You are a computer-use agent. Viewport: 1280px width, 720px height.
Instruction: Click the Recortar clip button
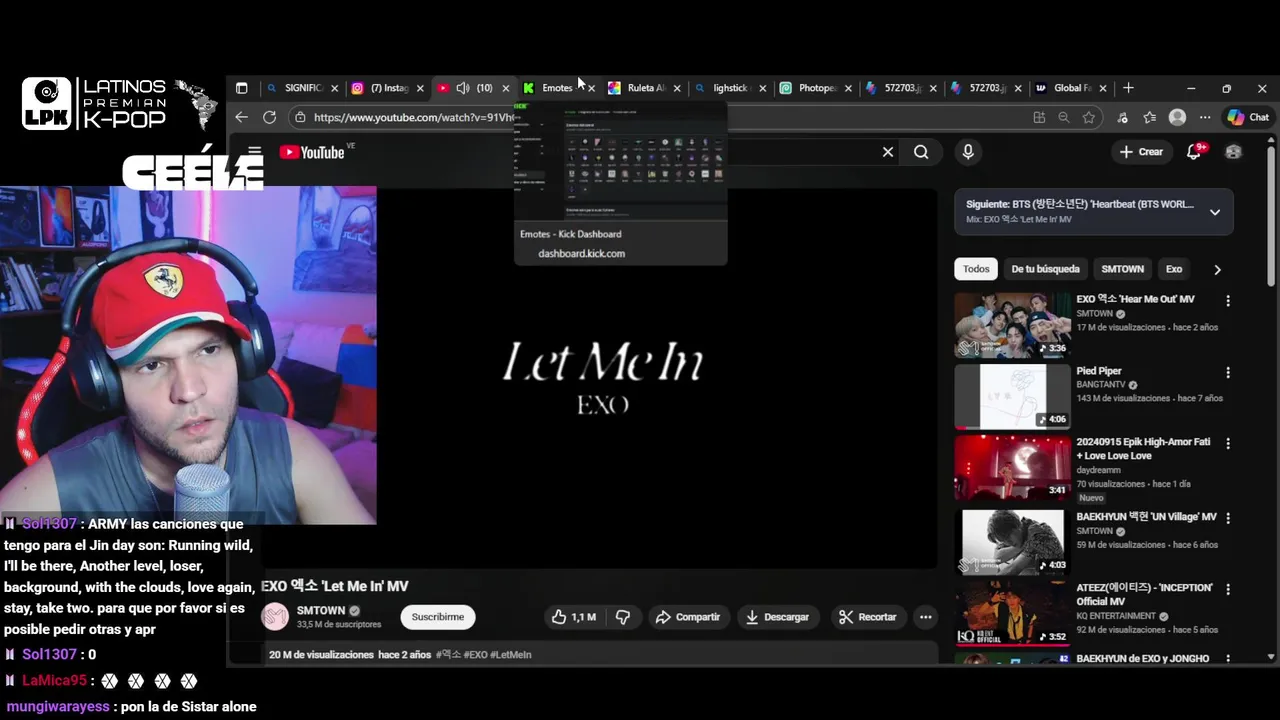pos(868,617)
